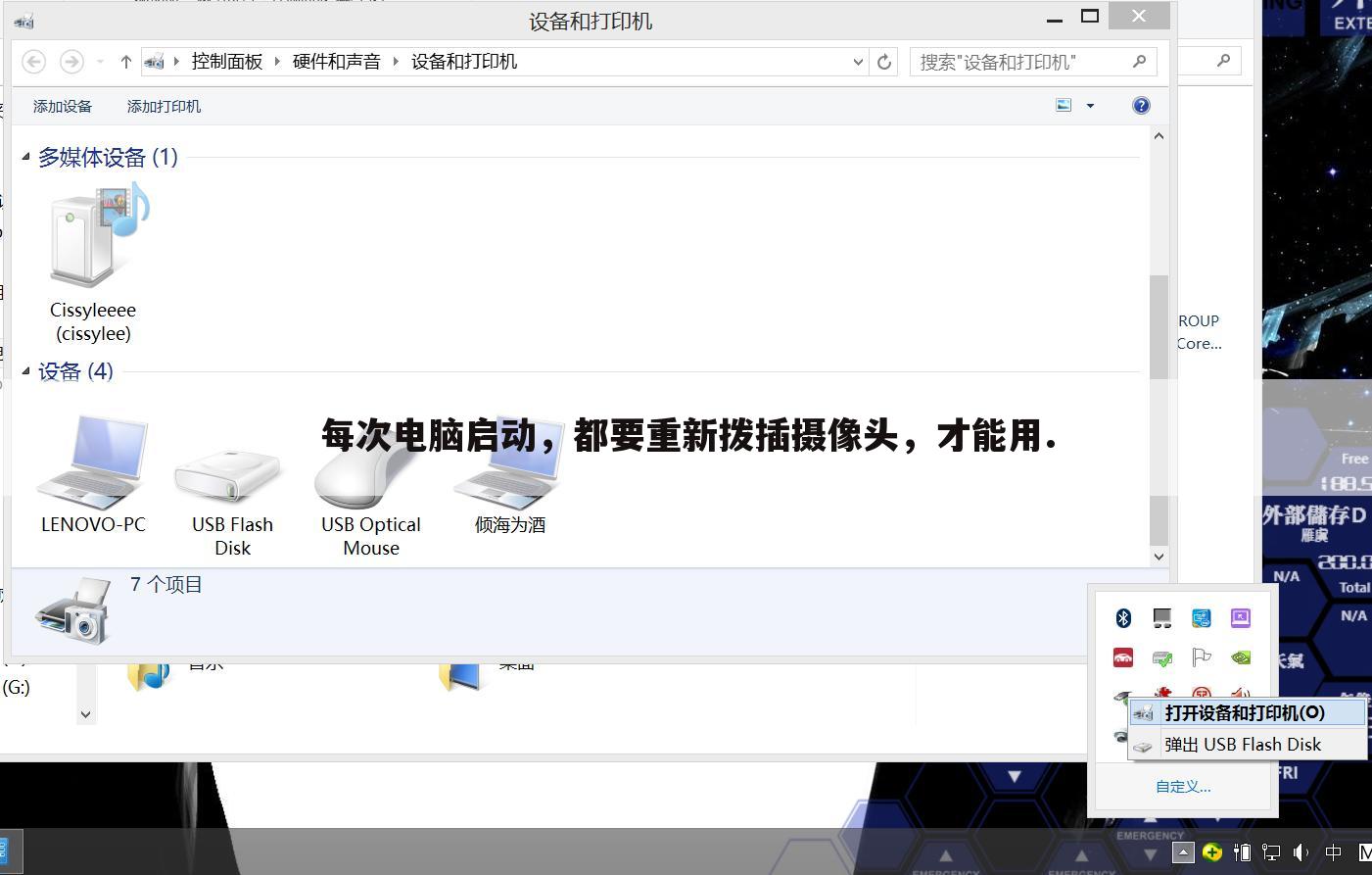Click the device list scroll down arrow
Viewport: 1372px width, 875px height.
(1159, 556)
